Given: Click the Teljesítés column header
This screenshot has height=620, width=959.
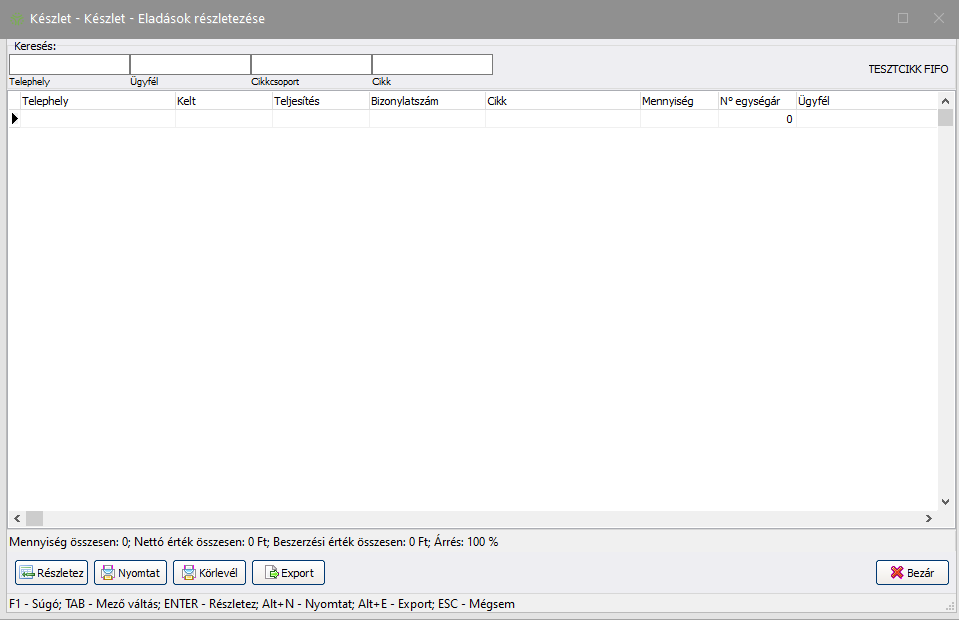Looking at the screenshot, I should [x=320, y=101].
